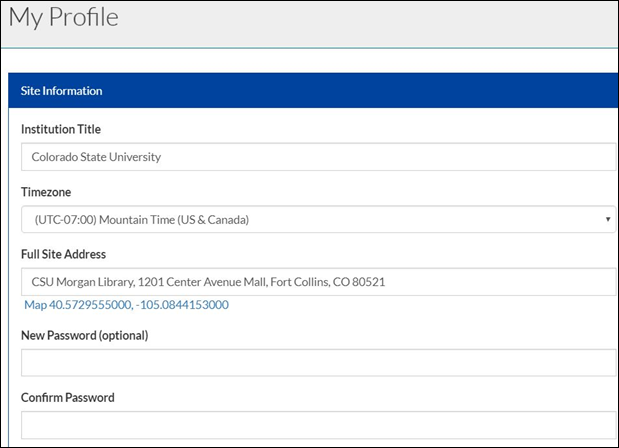The width and height of the screenshot is (619, 448).
Task: Click the Institution Title label
Action: point(61,129)
